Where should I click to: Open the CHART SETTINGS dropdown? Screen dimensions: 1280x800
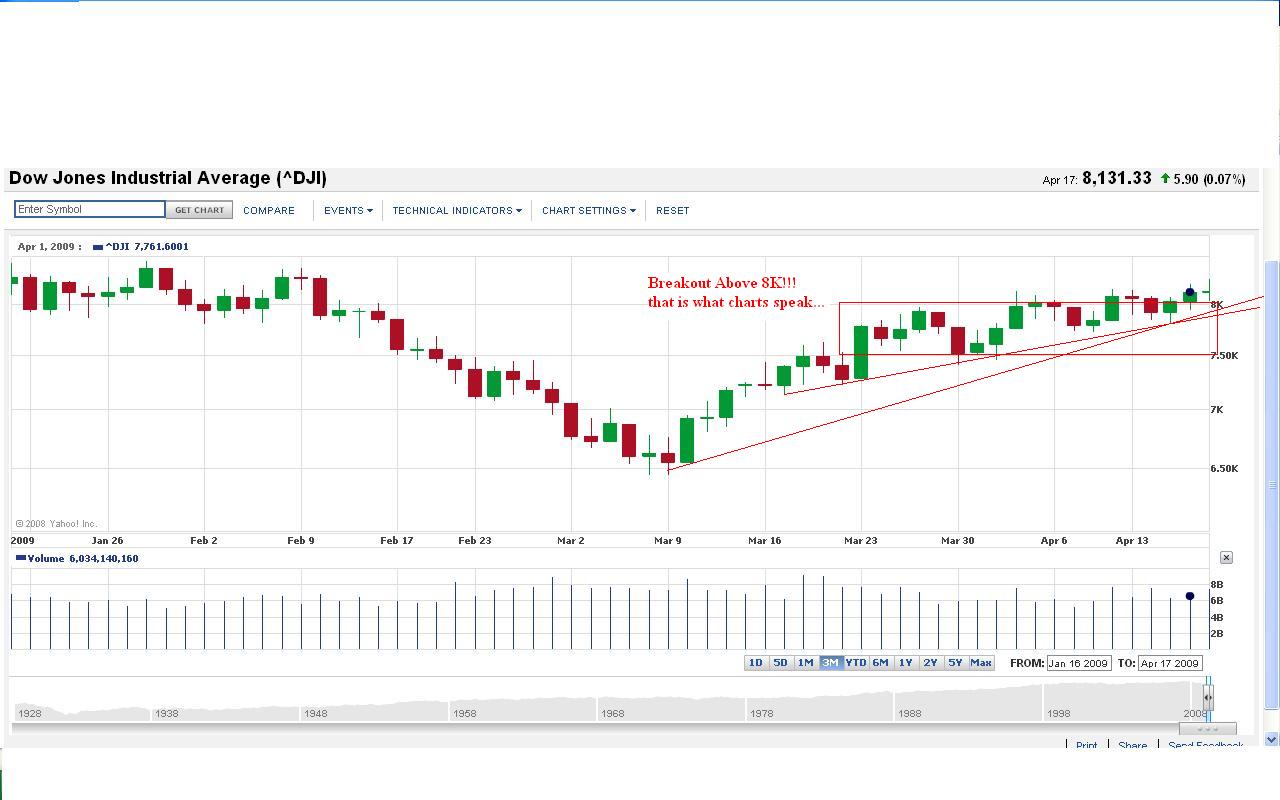[x=588, y=210]
